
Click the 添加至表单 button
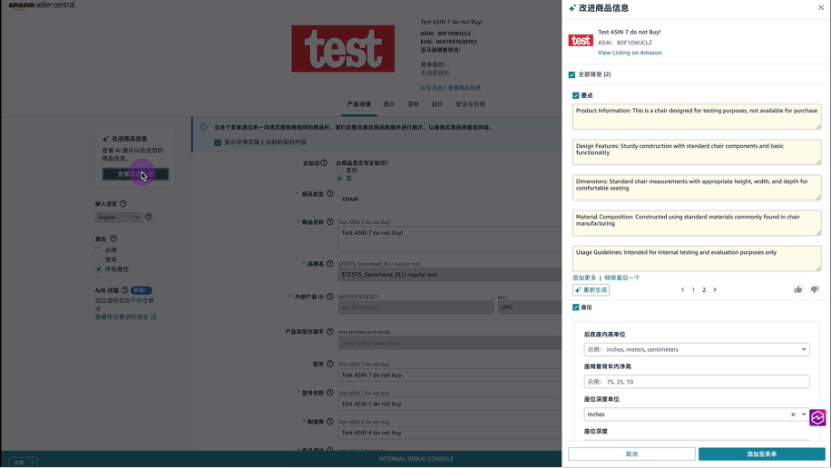761,454
